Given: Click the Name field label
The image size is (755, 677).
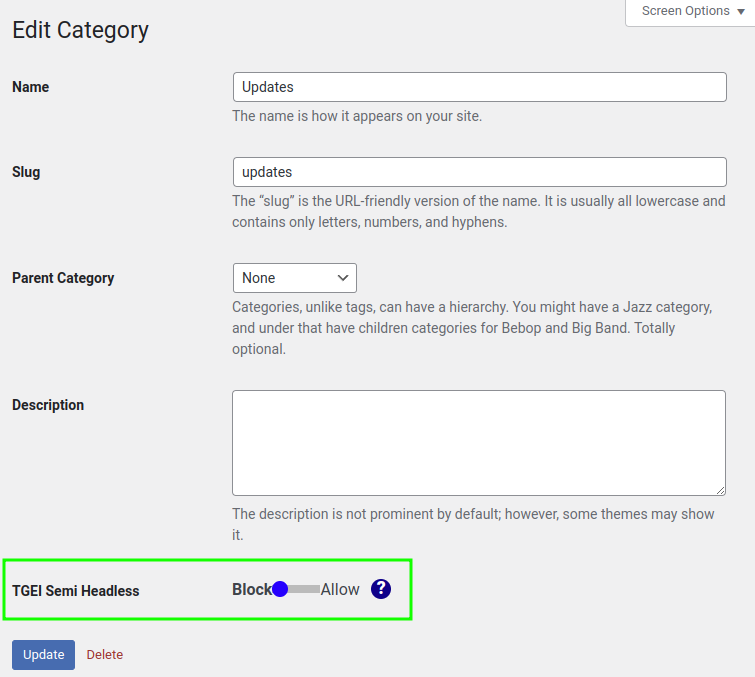Looking at the screenshot, I should [x=30, y=87].
